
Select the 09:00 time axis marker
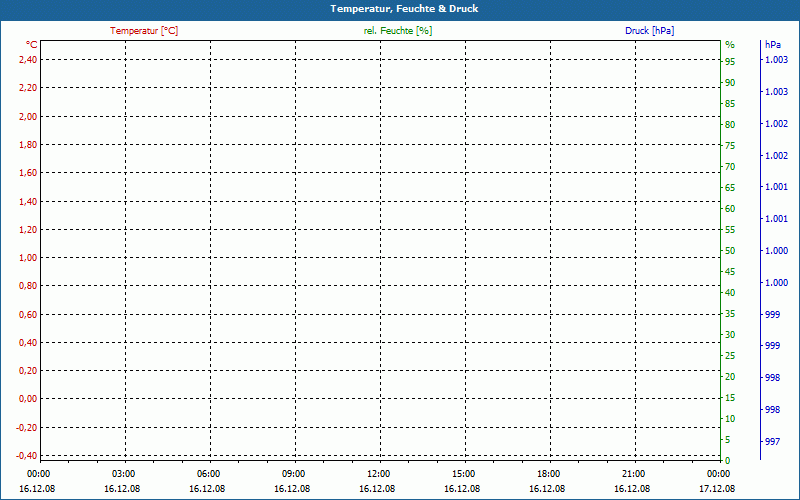point(293,474)
